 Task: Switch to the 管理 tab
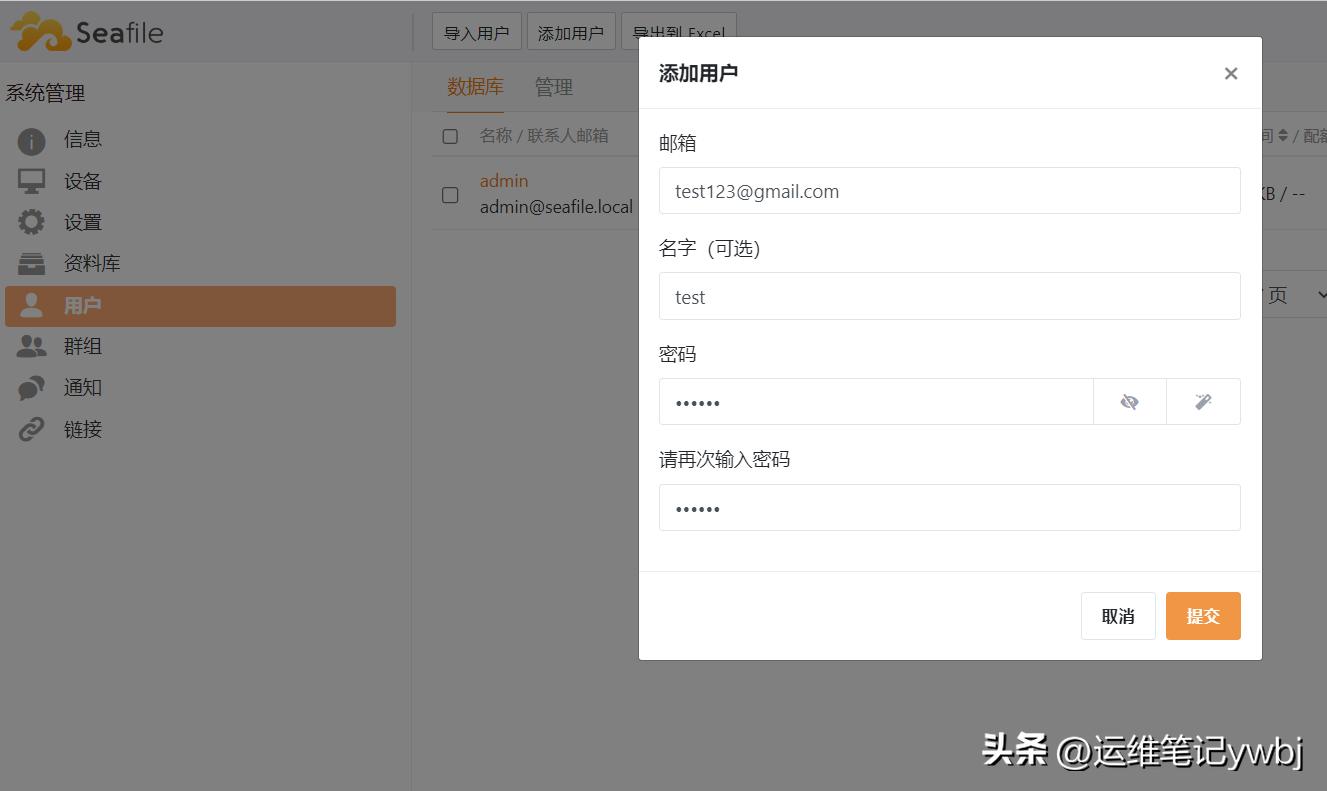pos(553,87)
